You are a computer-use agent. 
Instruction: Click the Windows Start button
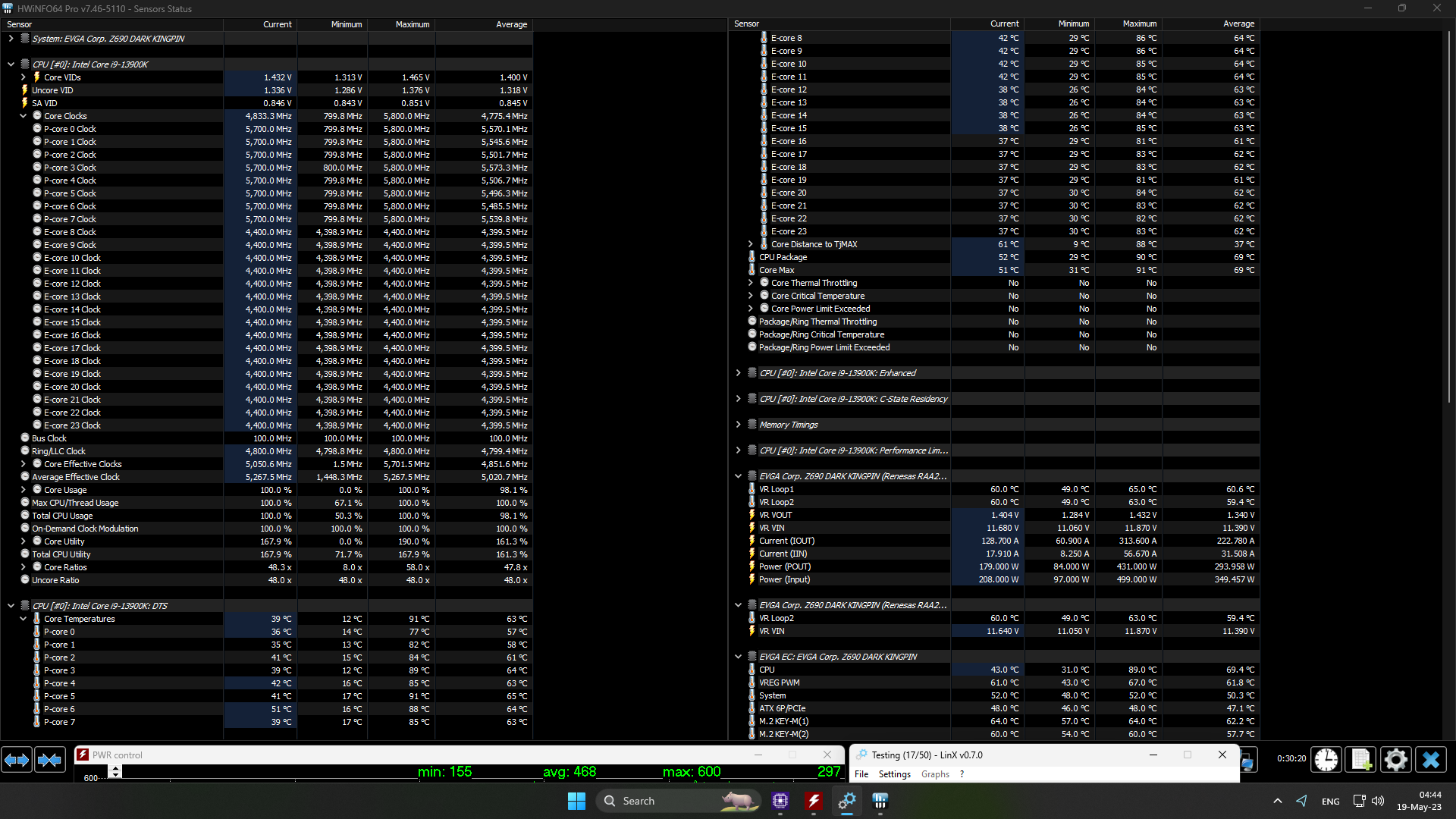click(576, 801)
